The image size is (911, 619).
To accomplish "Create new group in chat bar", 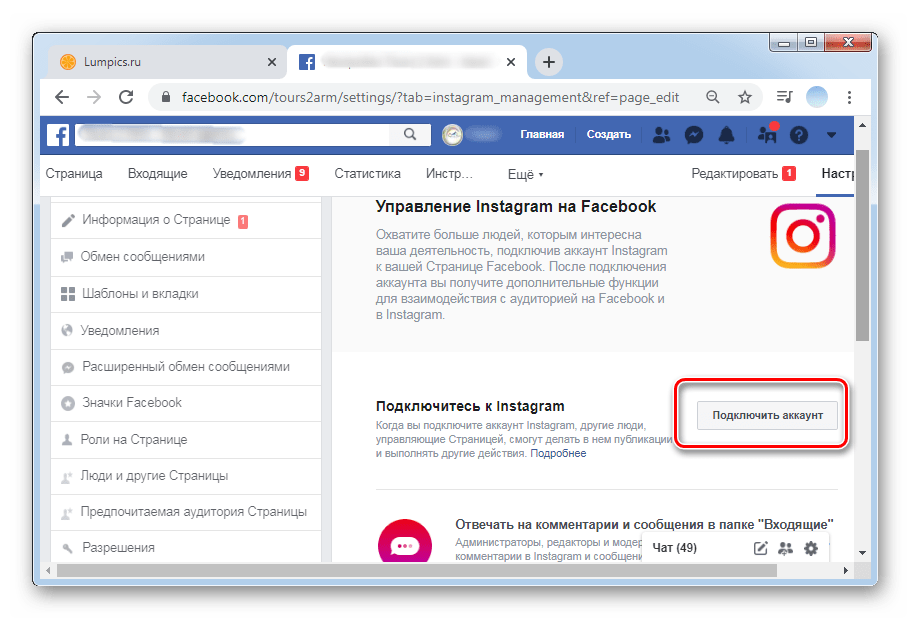I will pyautogui.click(x=786, y=548).
